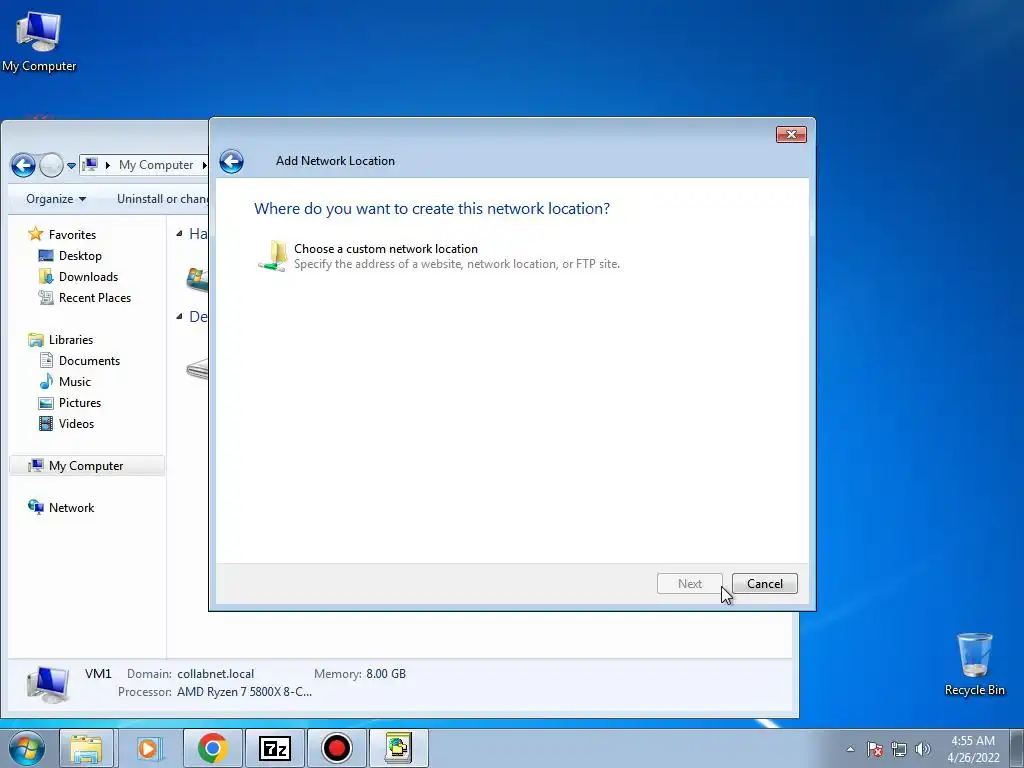
Task: Click the VM1 computer icon in details pane
Action: (48, 684)
